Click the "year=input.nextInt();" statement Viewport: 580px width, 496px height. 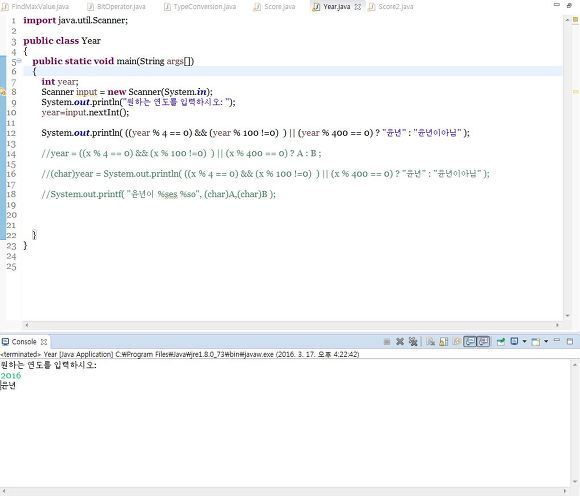point(85,112)
